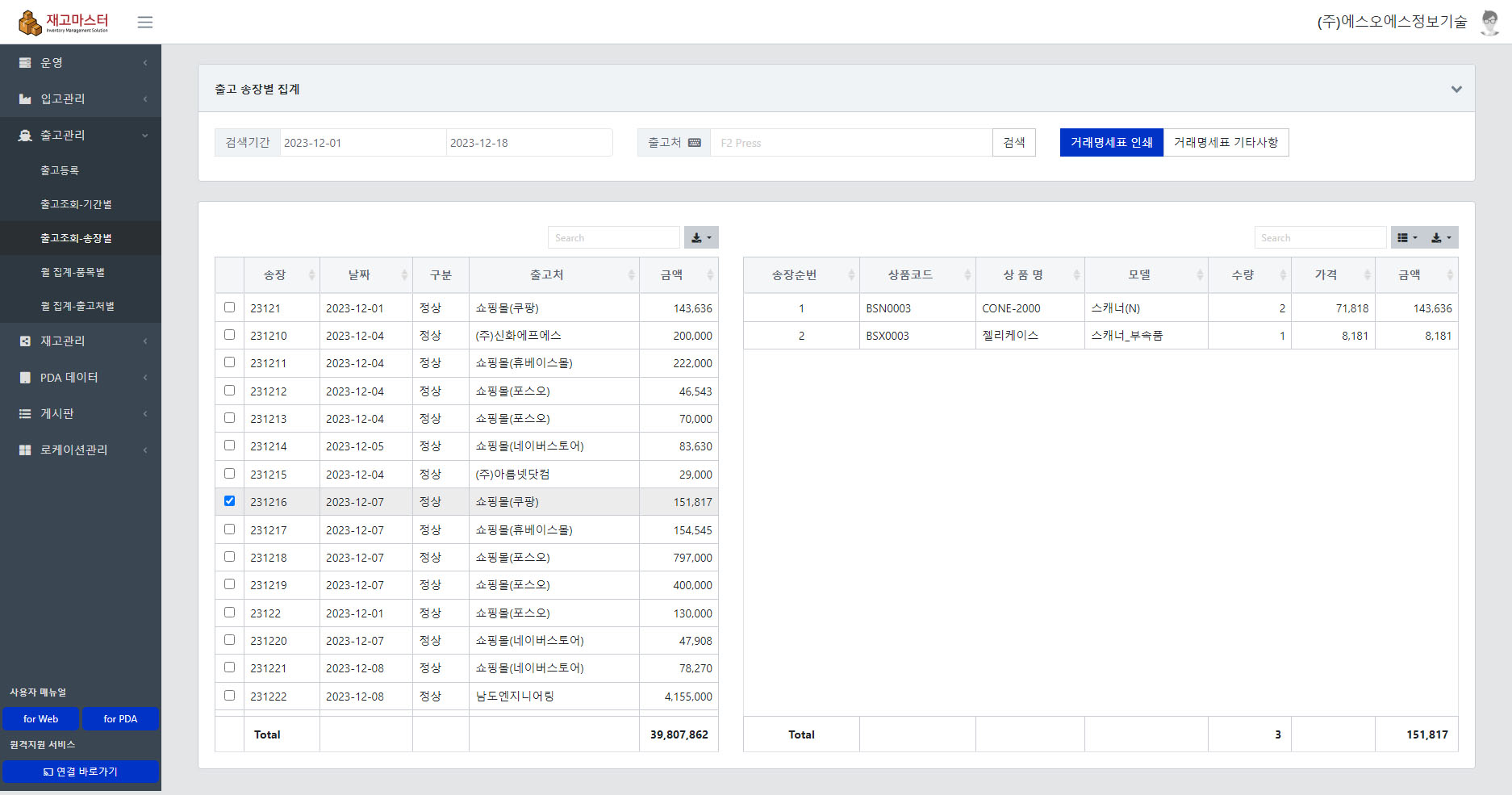The image size is (1512, 795).
Task: Open the 출고조회-기간별 submenu item
Action: pyautogui.click(x=81, y=204)
